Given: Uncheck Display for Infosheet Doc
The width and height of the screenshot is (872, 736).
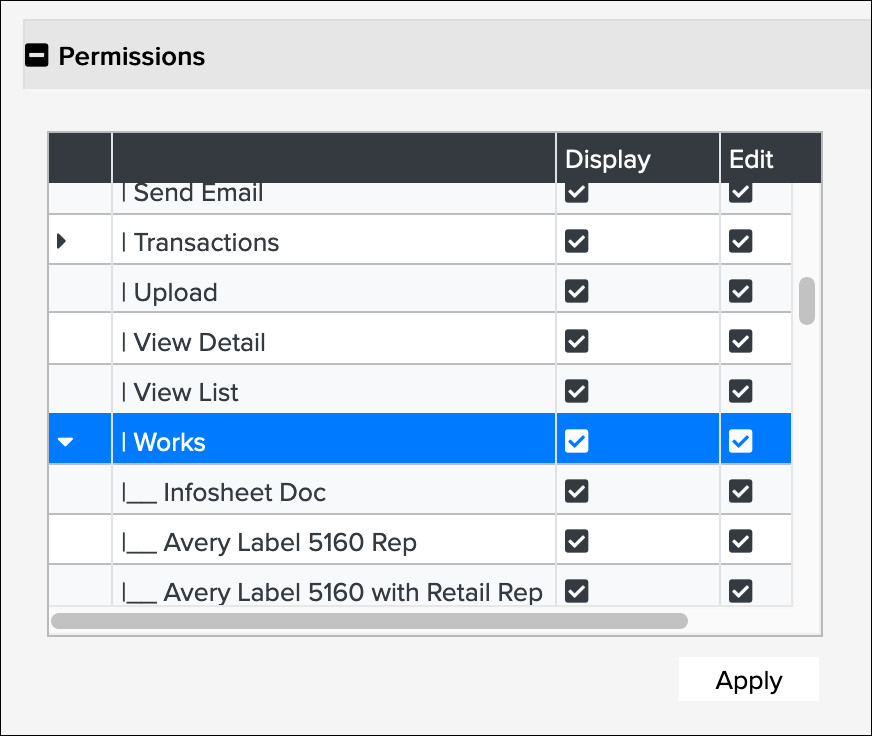Looking at the screenshot, I should pos(576,491).
